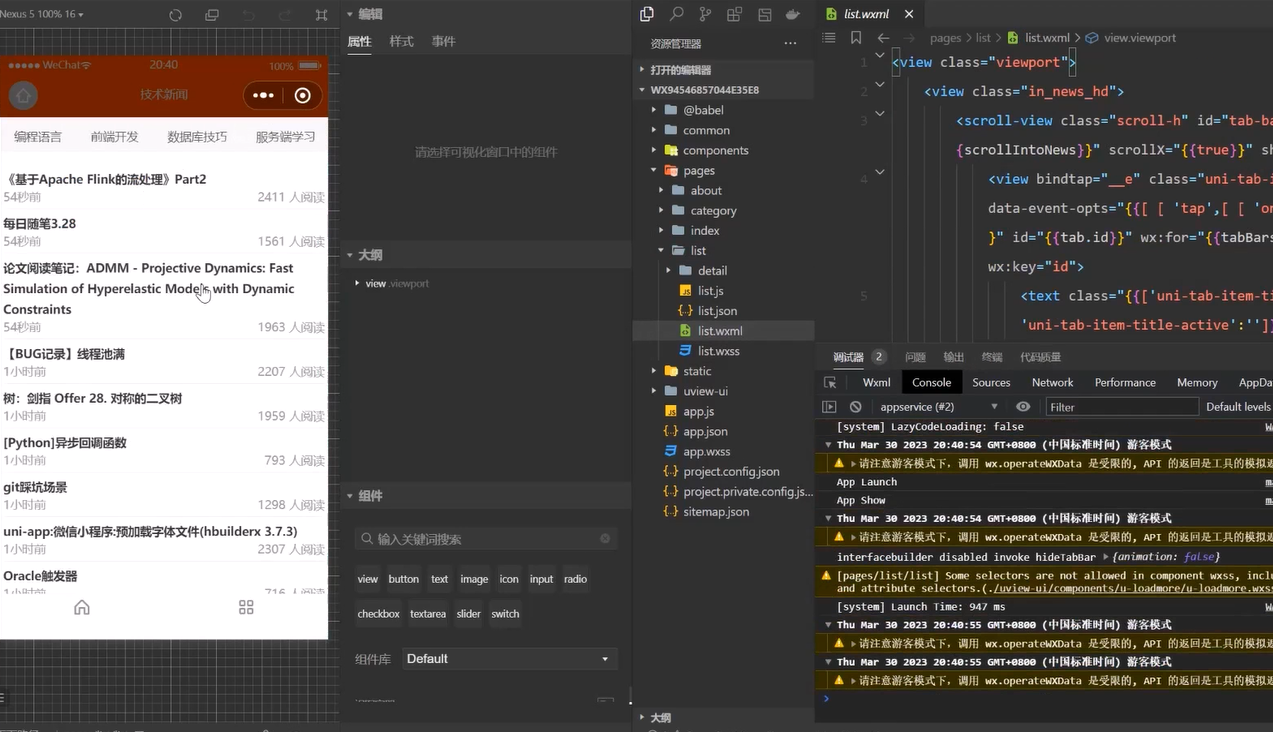Click the capsule close circle icon

(303, 95)
